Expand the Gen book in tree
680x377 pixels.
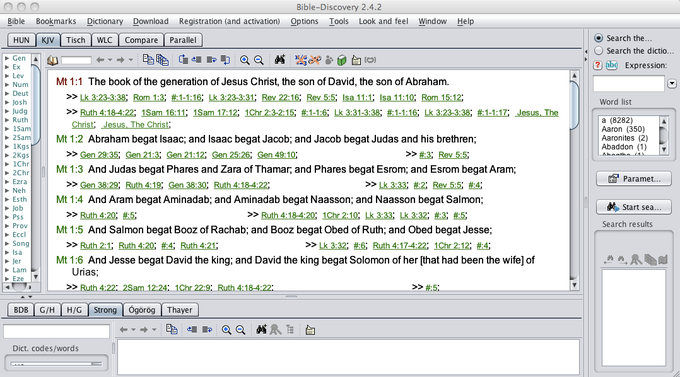(7, 58)
